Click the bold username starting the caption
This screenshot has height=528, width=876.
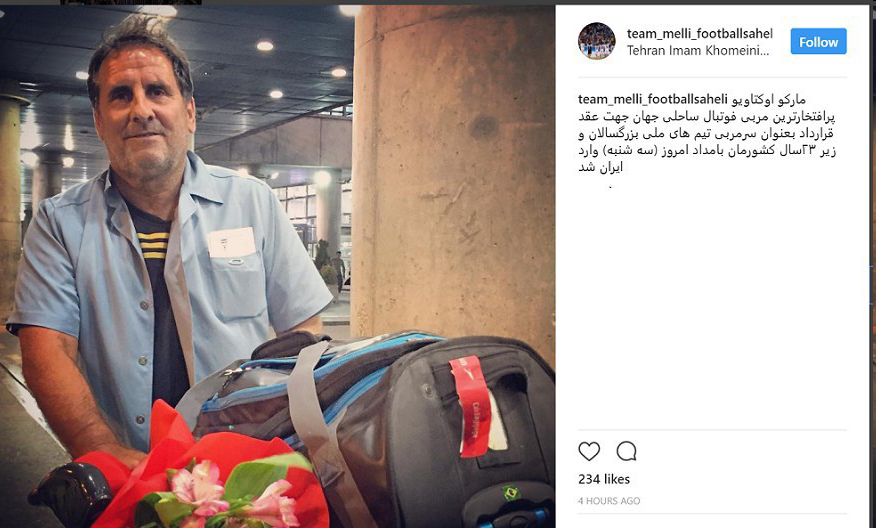tap(653, 99)
